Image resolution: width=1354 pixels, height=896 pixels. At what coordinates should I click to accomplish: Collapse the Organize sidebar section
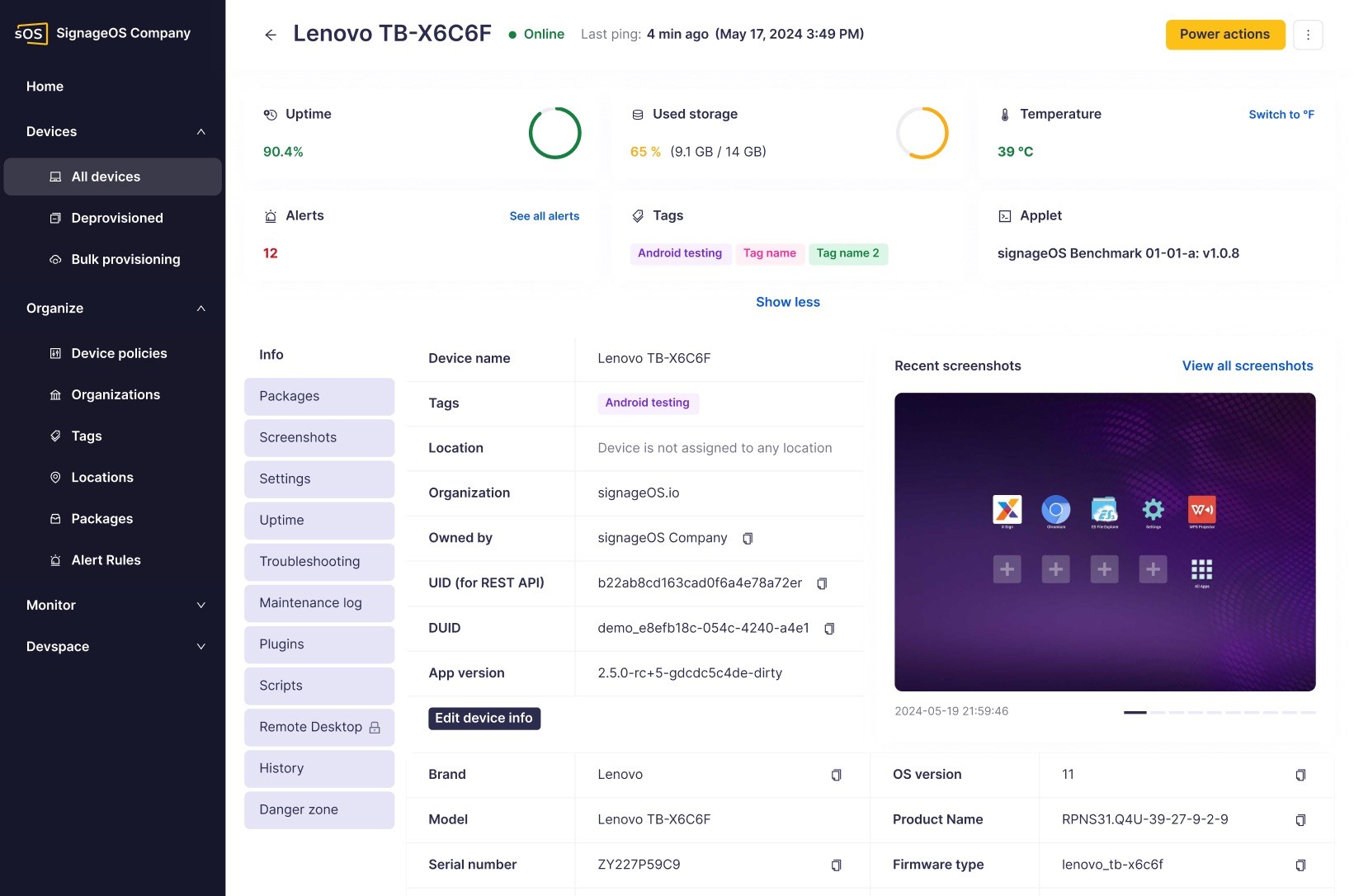(x=201, y=309)
